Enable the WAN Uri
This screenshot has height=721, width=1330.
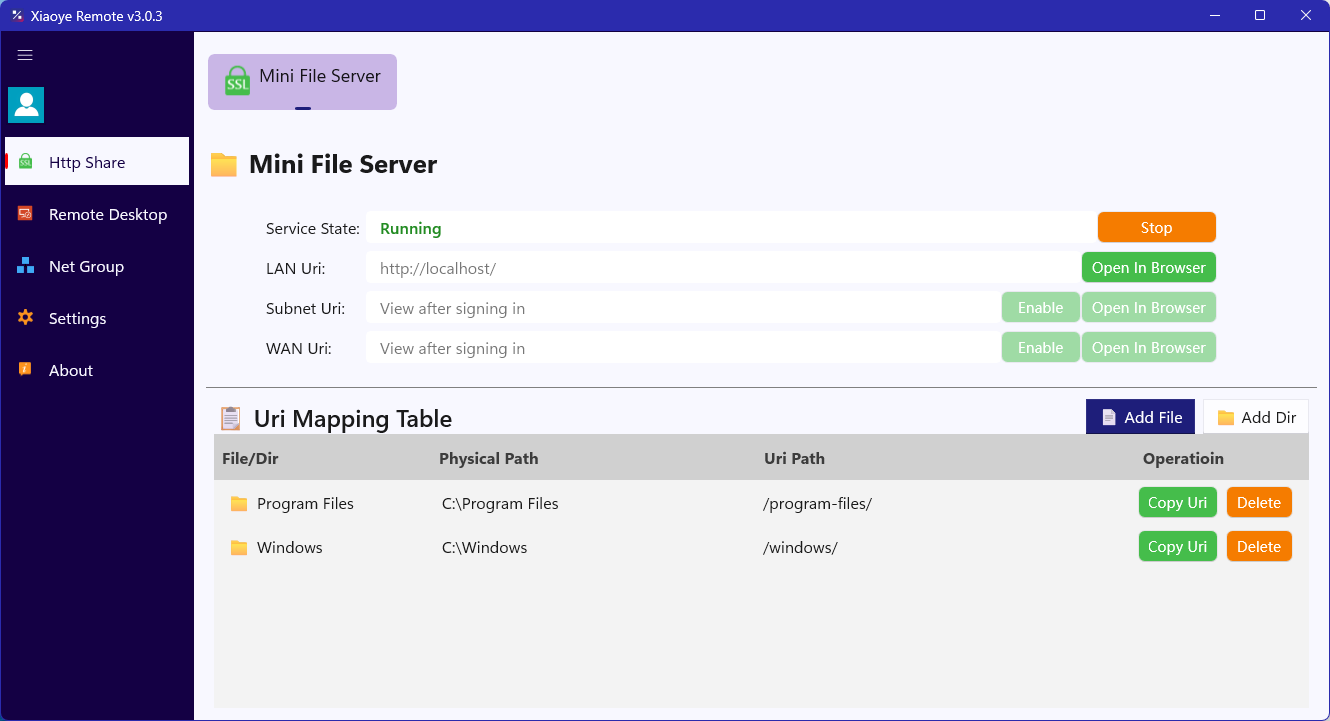[1040, 347]
